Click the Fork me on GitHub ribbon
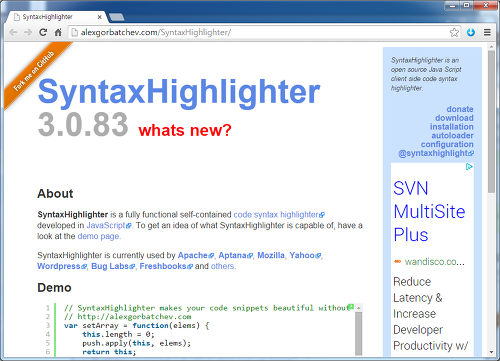 [x=35, y=72]
